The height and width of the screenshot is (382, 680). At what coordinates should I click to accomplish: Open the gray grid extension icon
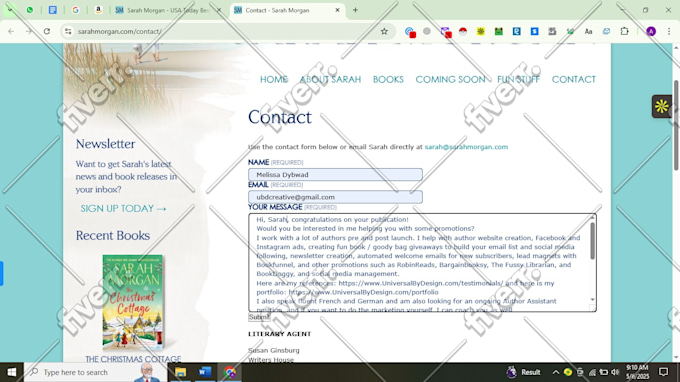[552, 31]
